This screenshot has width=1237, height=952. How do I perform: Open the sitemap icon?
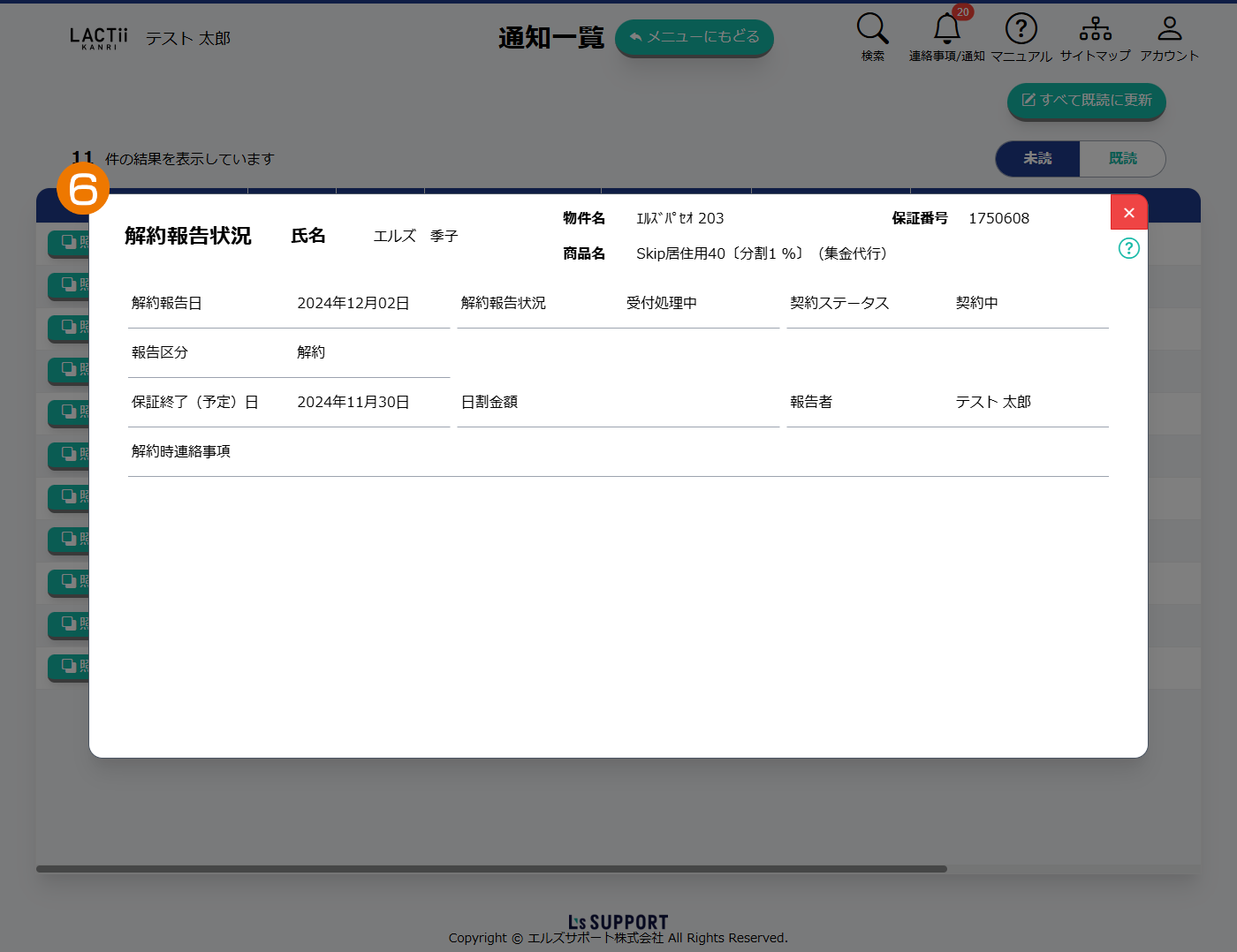pos(1095,29)
